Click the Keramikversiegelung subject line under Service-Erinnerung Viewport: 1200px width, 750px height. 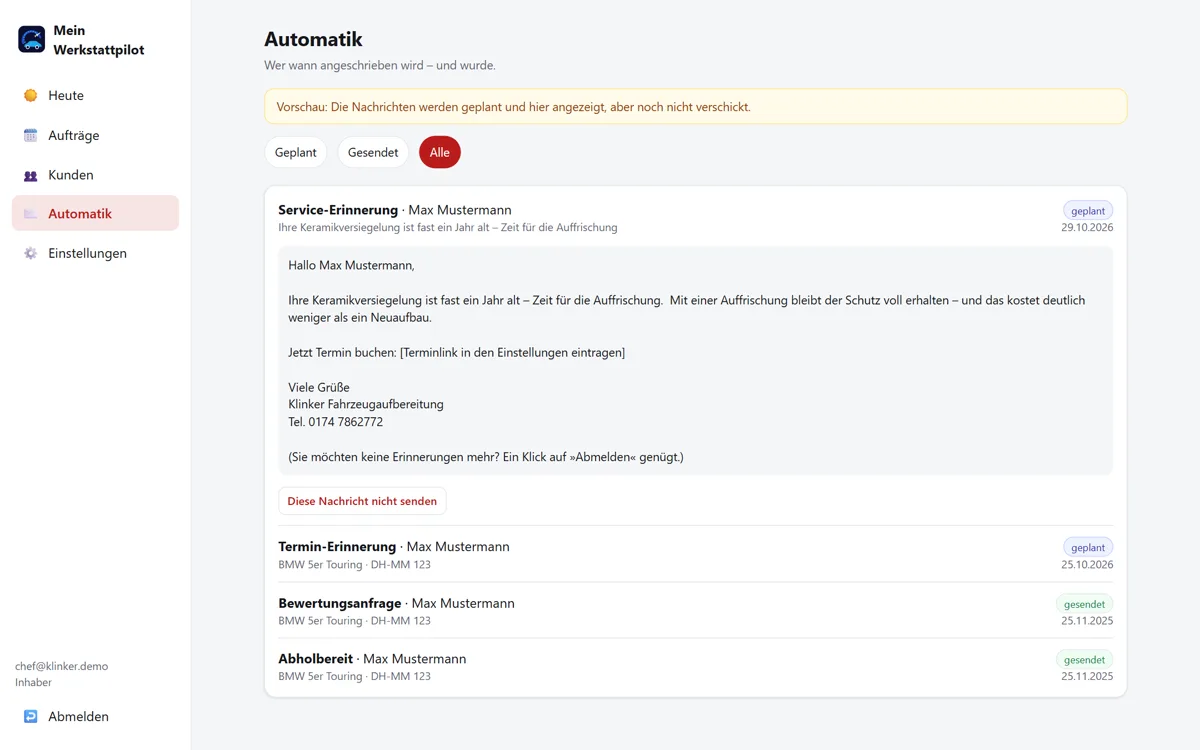click(x=448, y=228)
